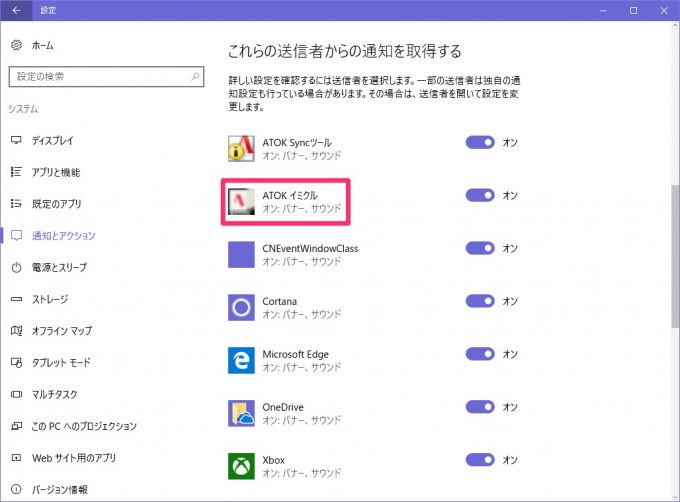This screenshot has width=680, height=502.
Task: Select the ディスプレイ monitor icon
Action: [x=16, y=140]
